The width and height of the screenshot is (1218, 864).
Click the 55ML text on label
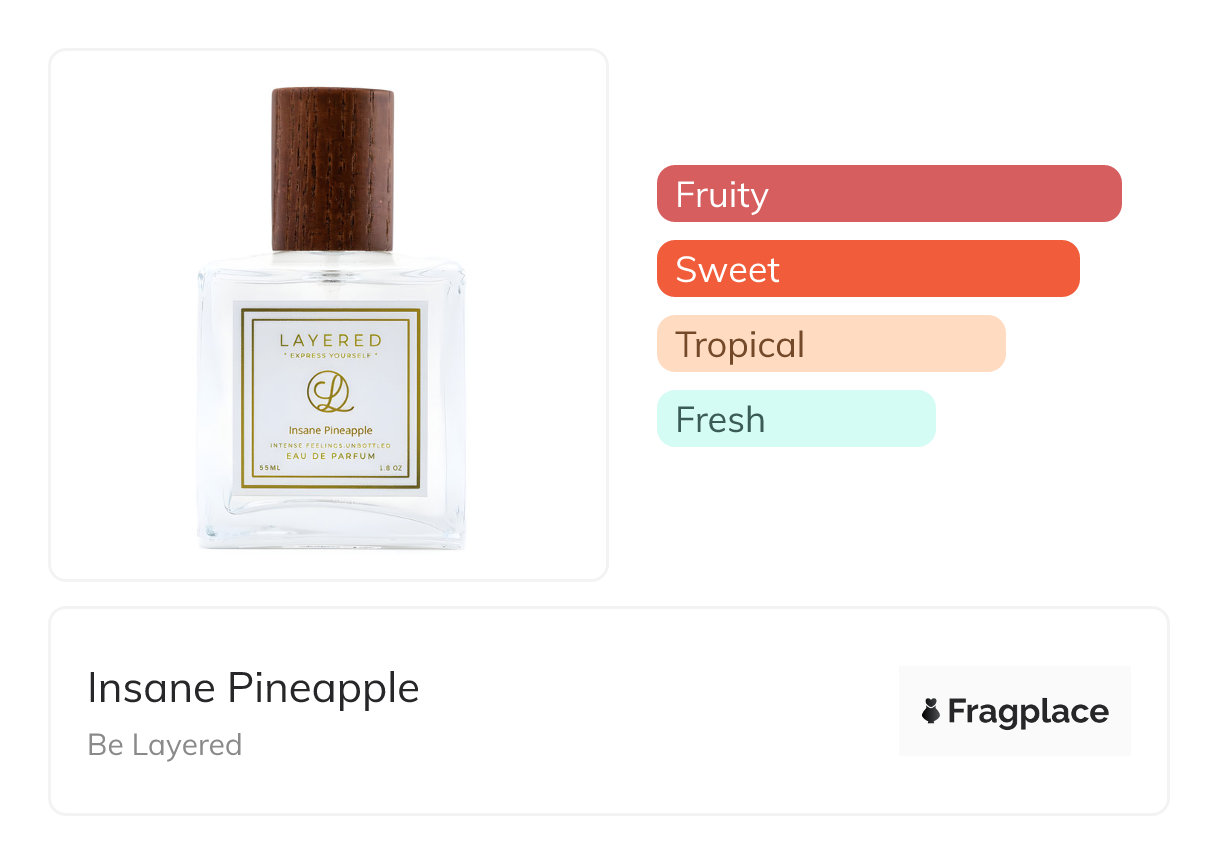coord(269,468)
